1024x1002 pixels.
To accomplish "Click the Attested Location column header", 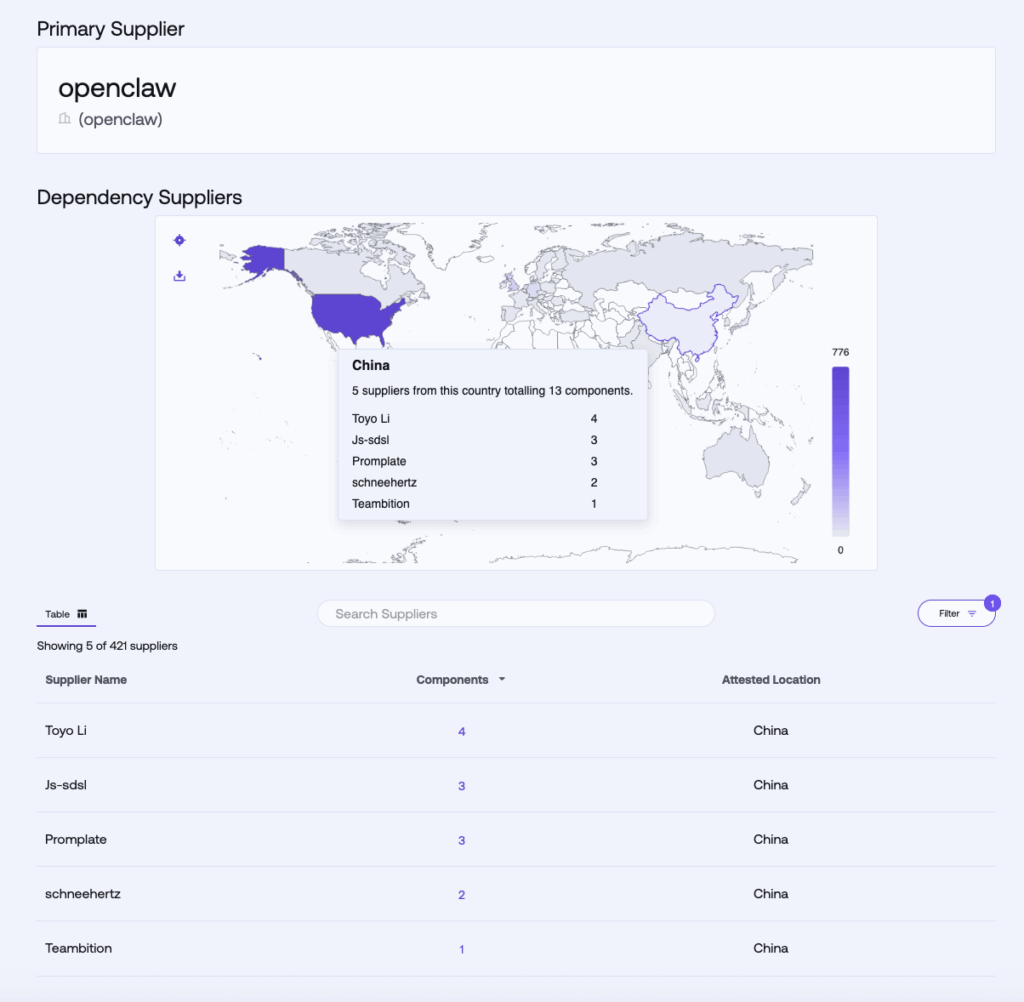I will tap(771, 679).
